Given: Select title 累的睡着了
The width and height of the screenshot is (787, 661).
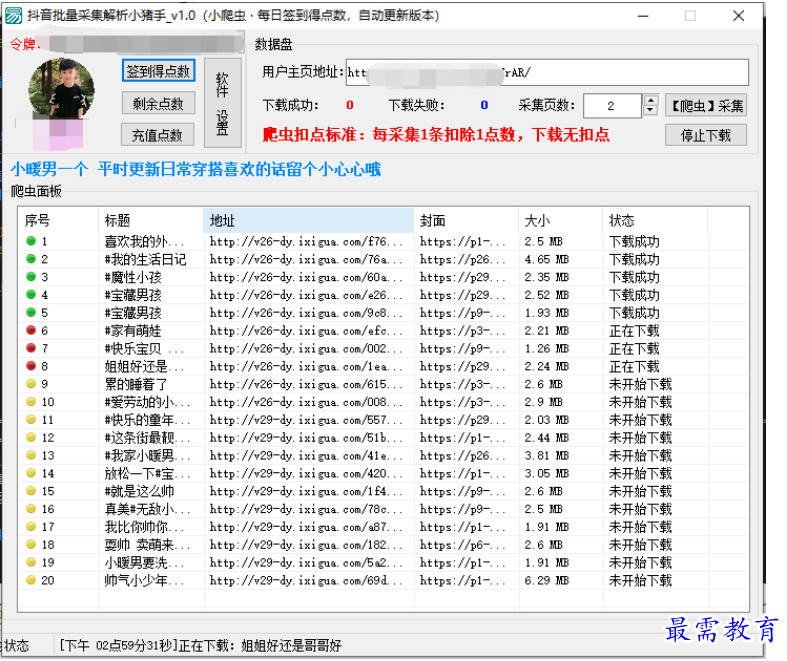Looking at the screenshot, I should point(136,384).
